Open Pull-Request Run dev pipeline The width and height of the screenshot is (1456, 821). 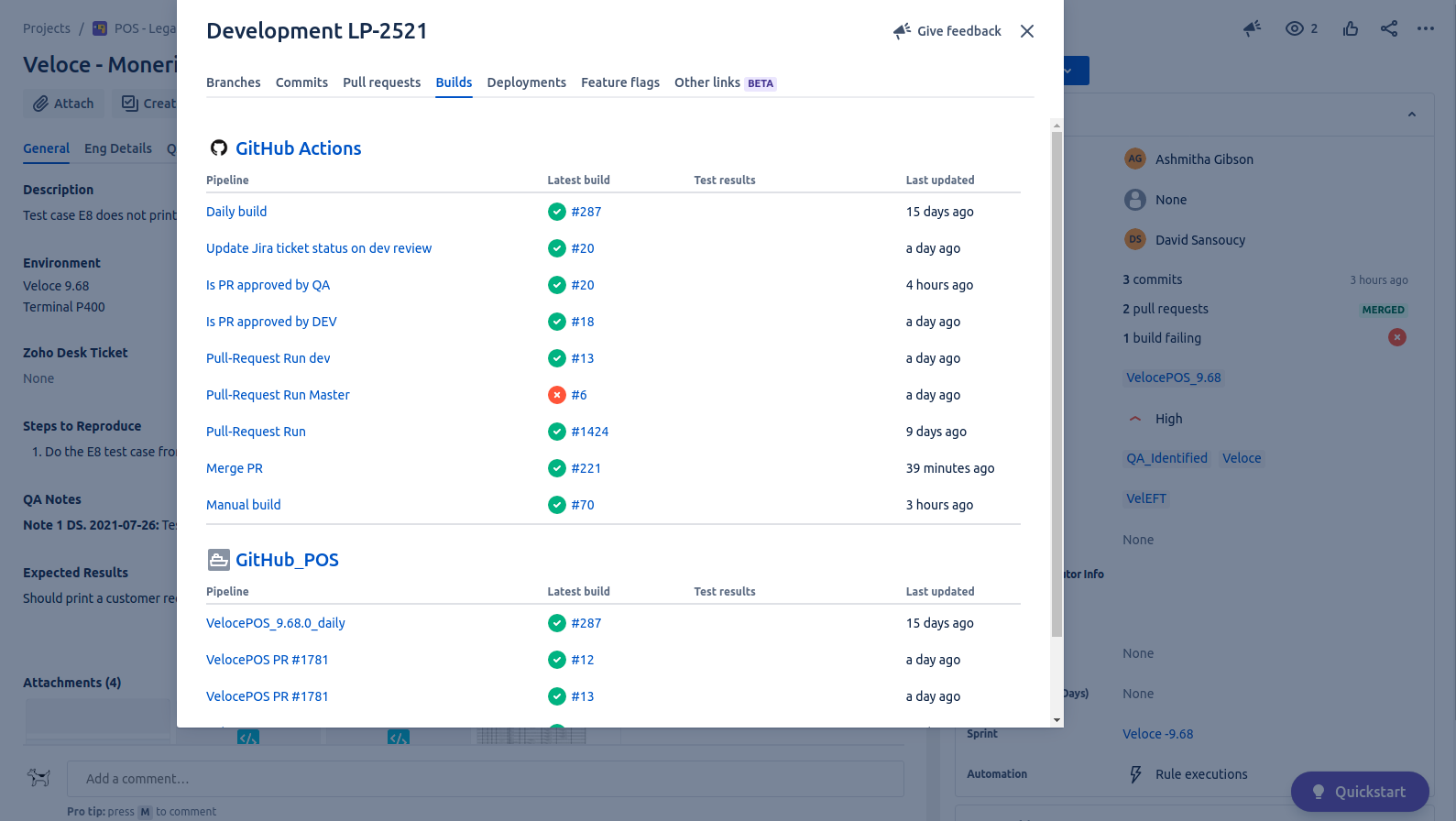click(268, 358)
